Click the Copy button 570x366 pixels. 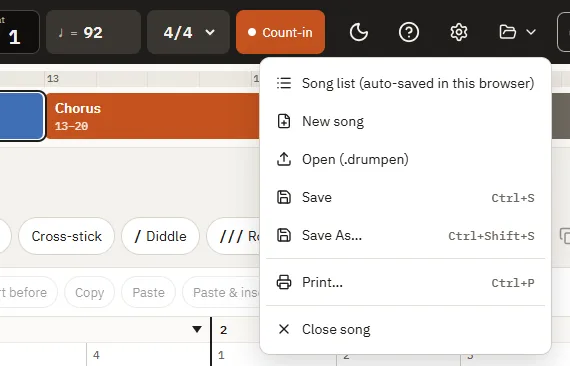tap(89, 292)
